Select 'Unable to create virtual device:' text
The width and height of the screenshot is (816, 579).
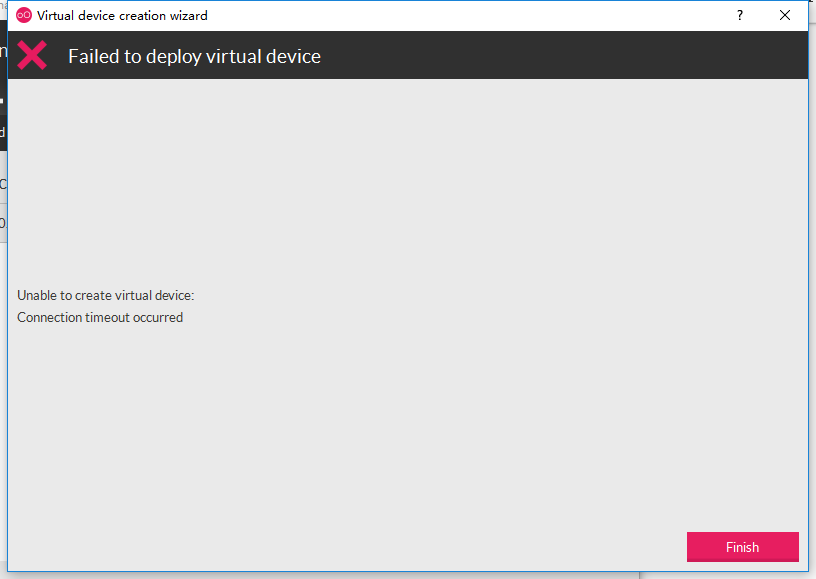[106, 295]
